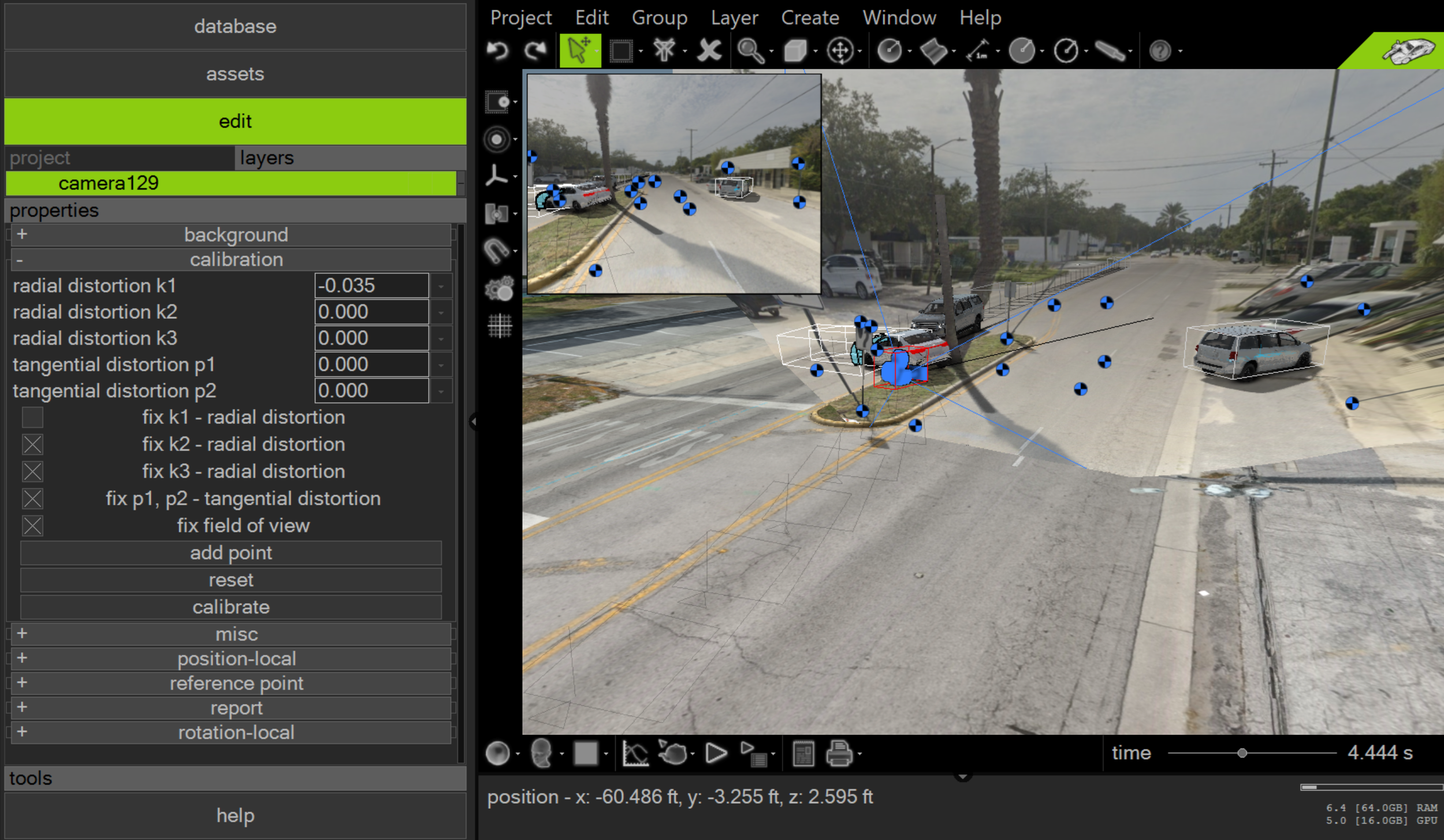Click the add point button
The width and height of the screenshot is (1444, 840).
point(231,553)
